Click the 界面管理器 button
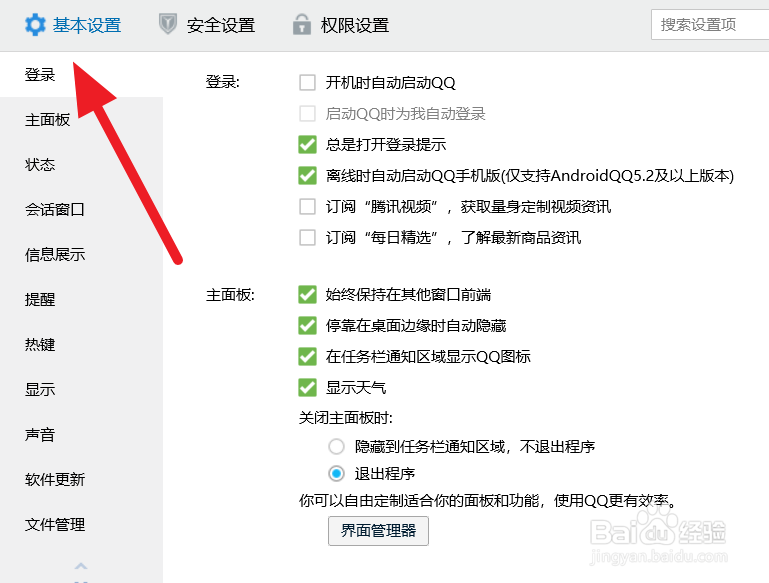This screenshot has width=769, height=583. [x=378, y=531]
